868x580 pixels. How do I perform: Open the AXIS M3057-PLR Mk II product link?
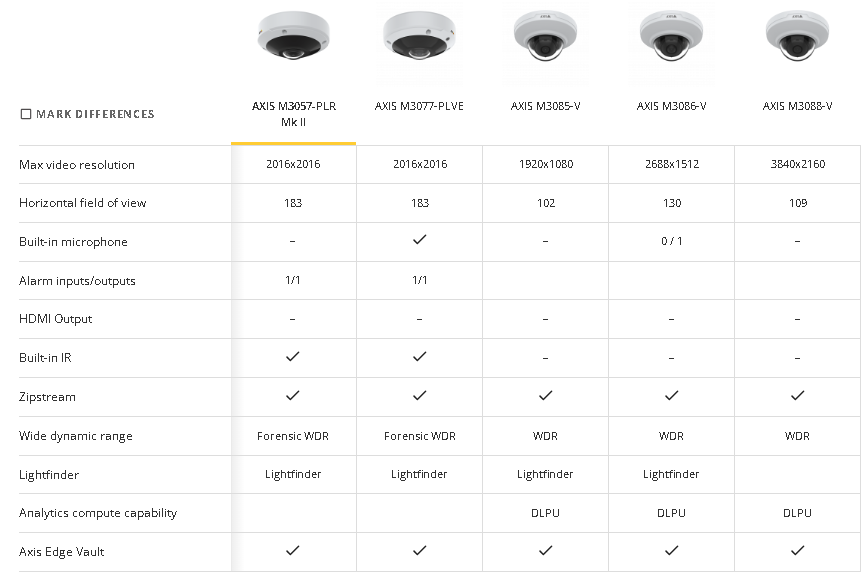[x=293, y=114]
